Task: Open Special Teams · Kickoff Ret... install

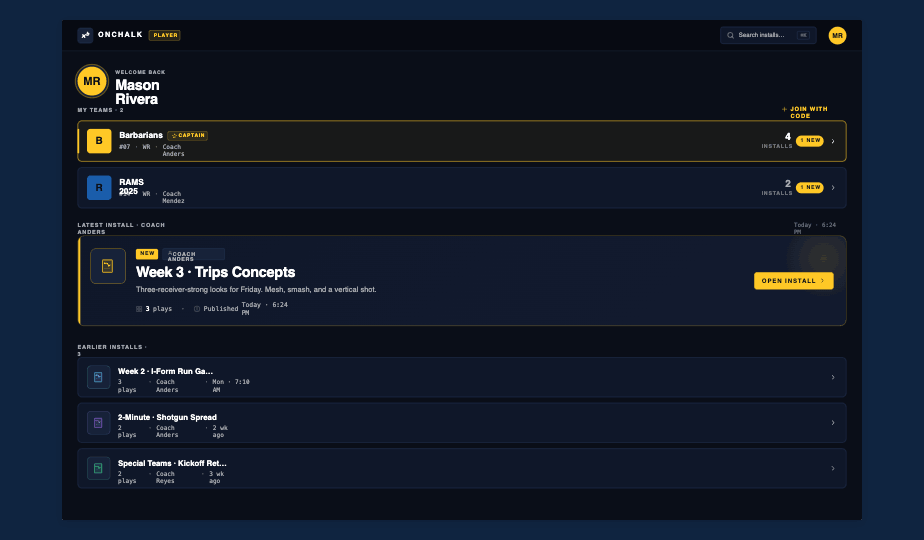Action: [x=461, y=469]
